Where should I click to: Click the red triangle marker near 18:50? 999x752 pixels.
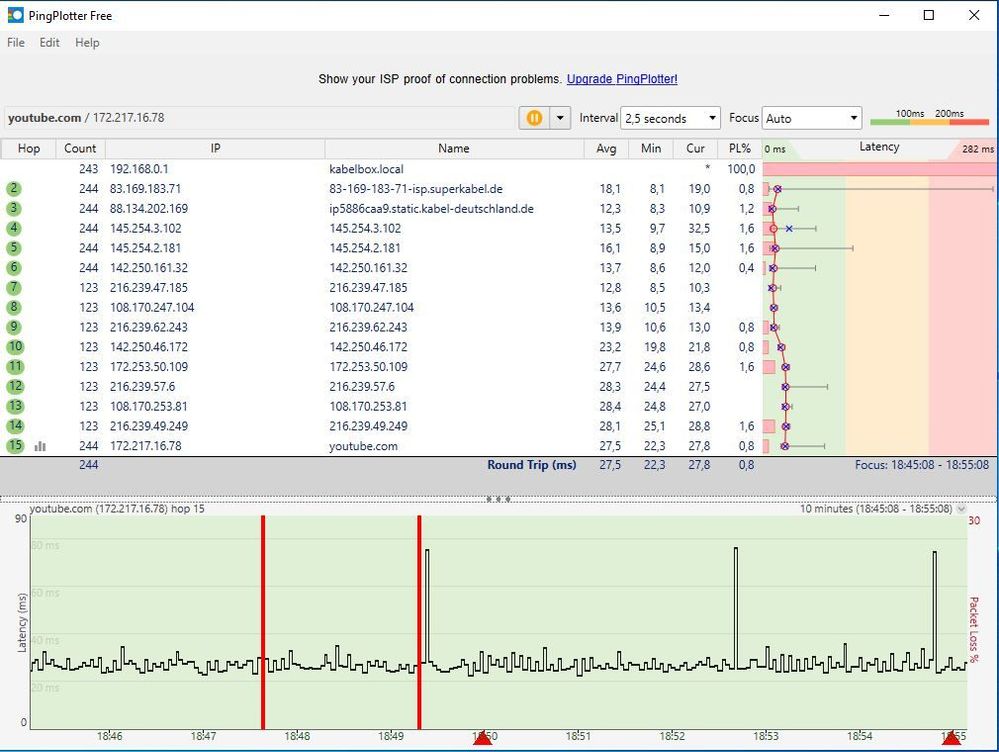pyautogui.click(x=482, y=738)
